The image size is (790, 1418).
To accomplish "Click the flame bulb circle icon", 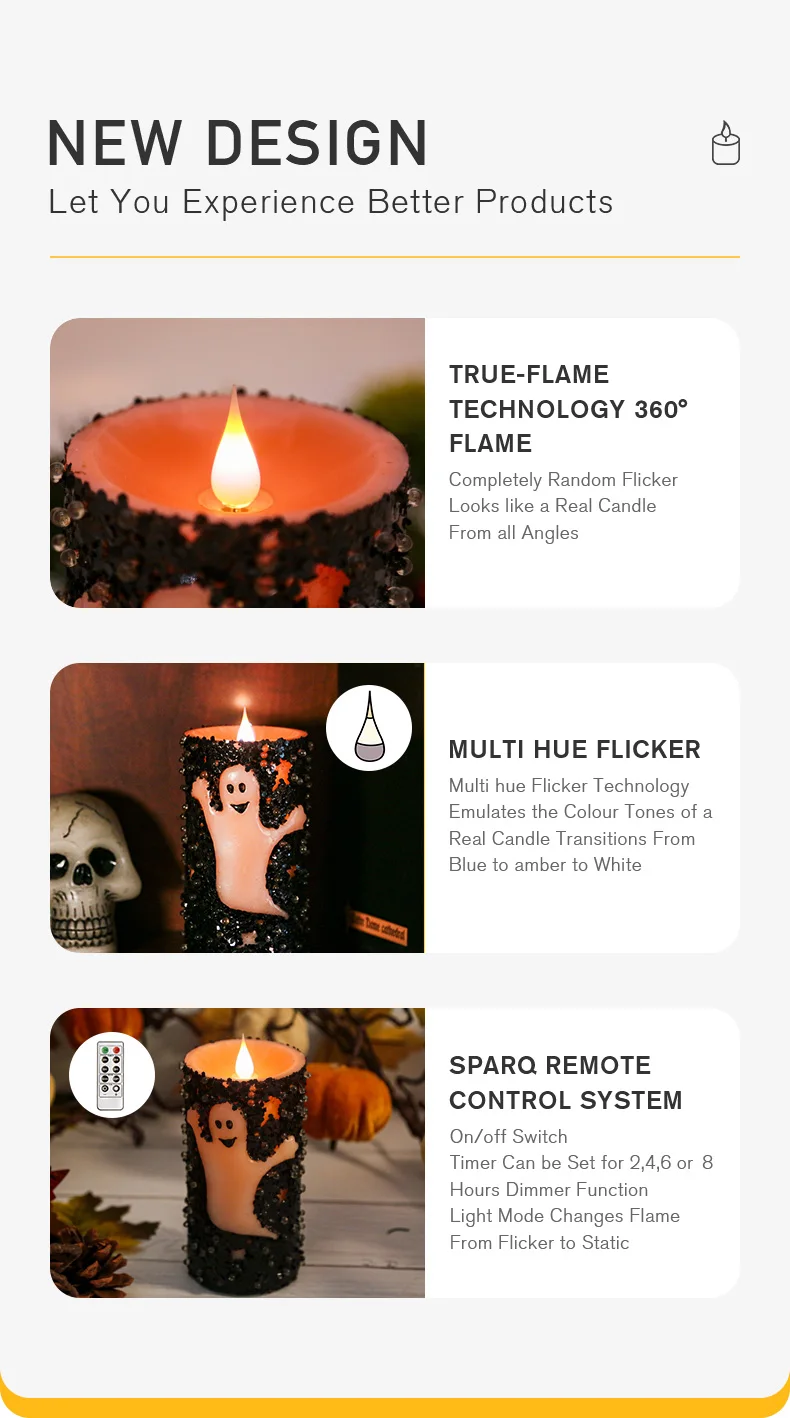I will [x=369, y=728].
